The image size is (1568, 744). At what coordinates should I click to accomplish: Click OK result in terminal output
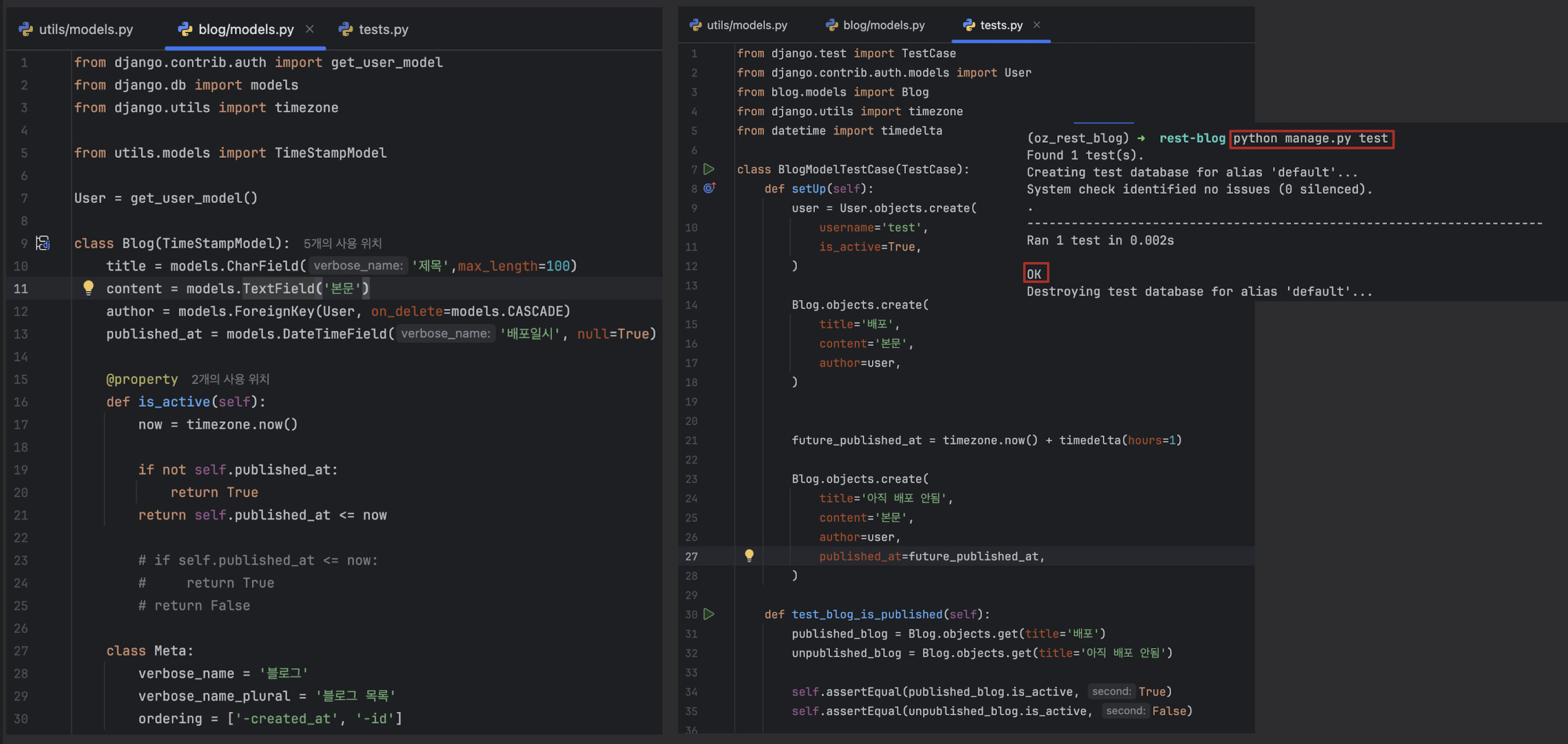pos(1034,274)
